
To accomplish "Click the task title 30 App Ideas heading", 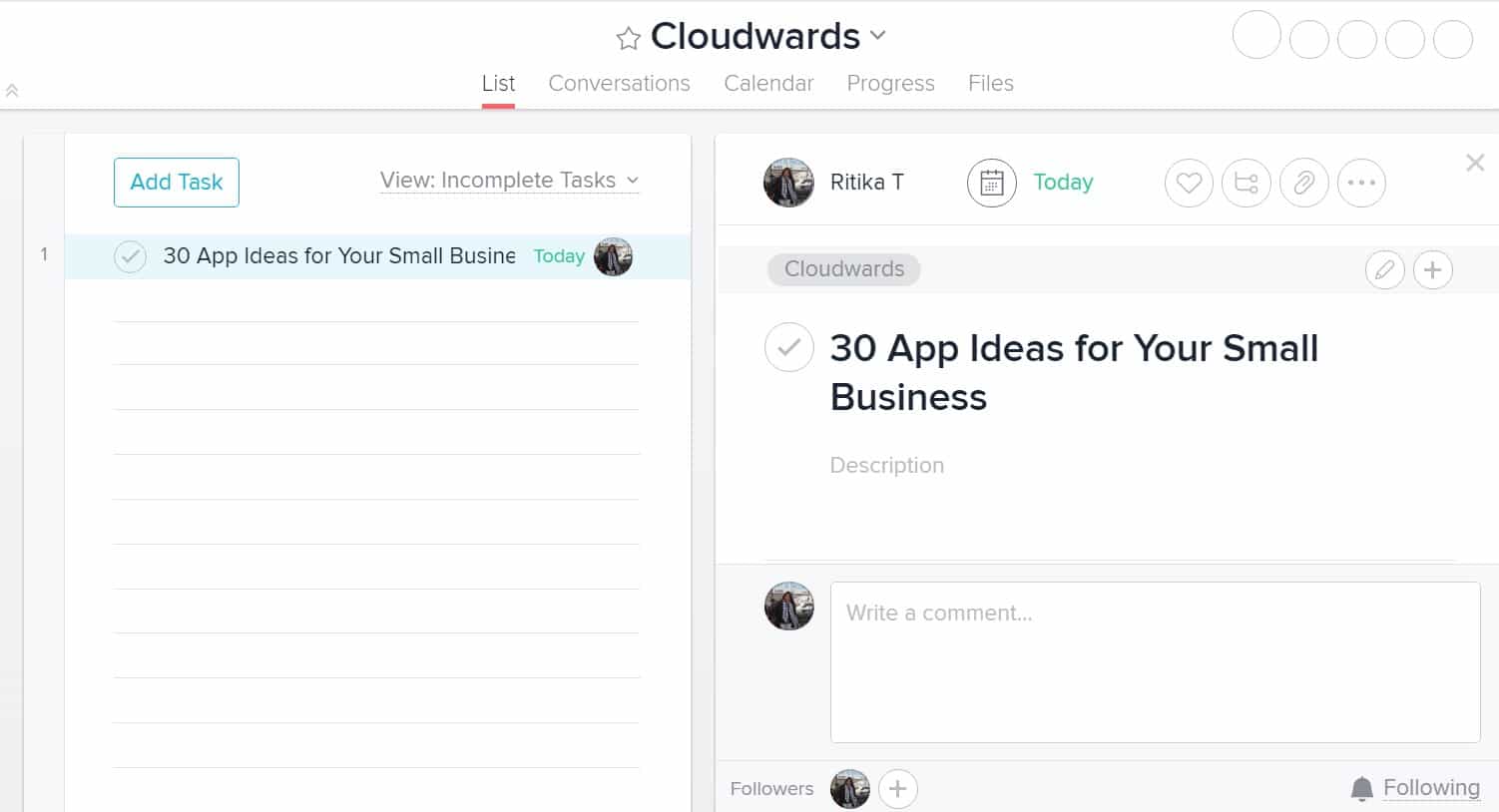I will pyautogui.click(x=1074, y=372).
